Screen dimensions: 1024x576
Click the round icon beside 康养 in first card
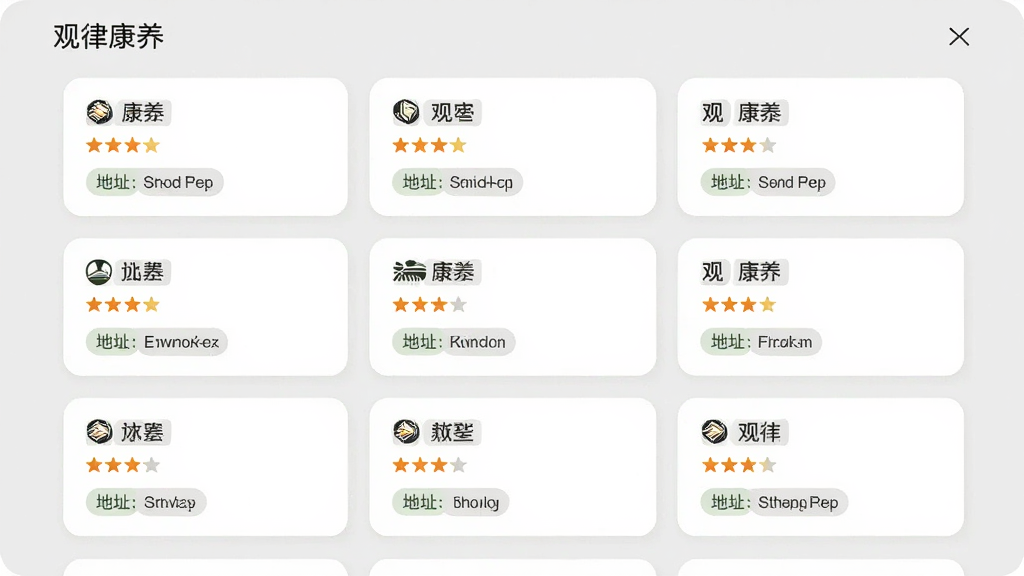click(x=99, y=112)
